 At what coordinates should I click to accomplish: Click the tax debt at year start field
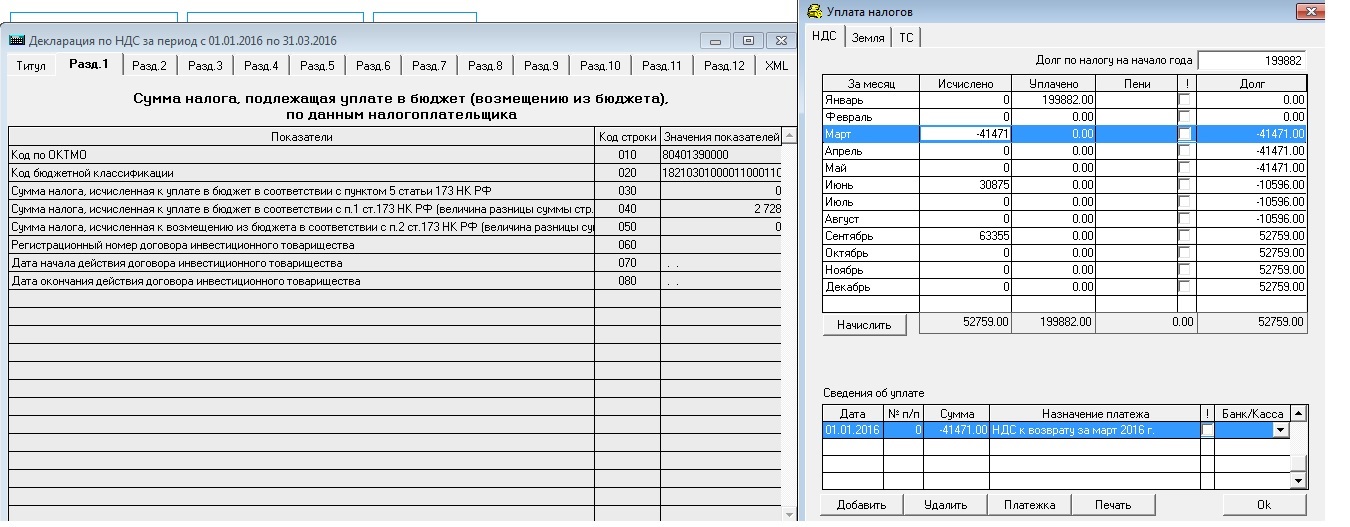[1251, 61]
